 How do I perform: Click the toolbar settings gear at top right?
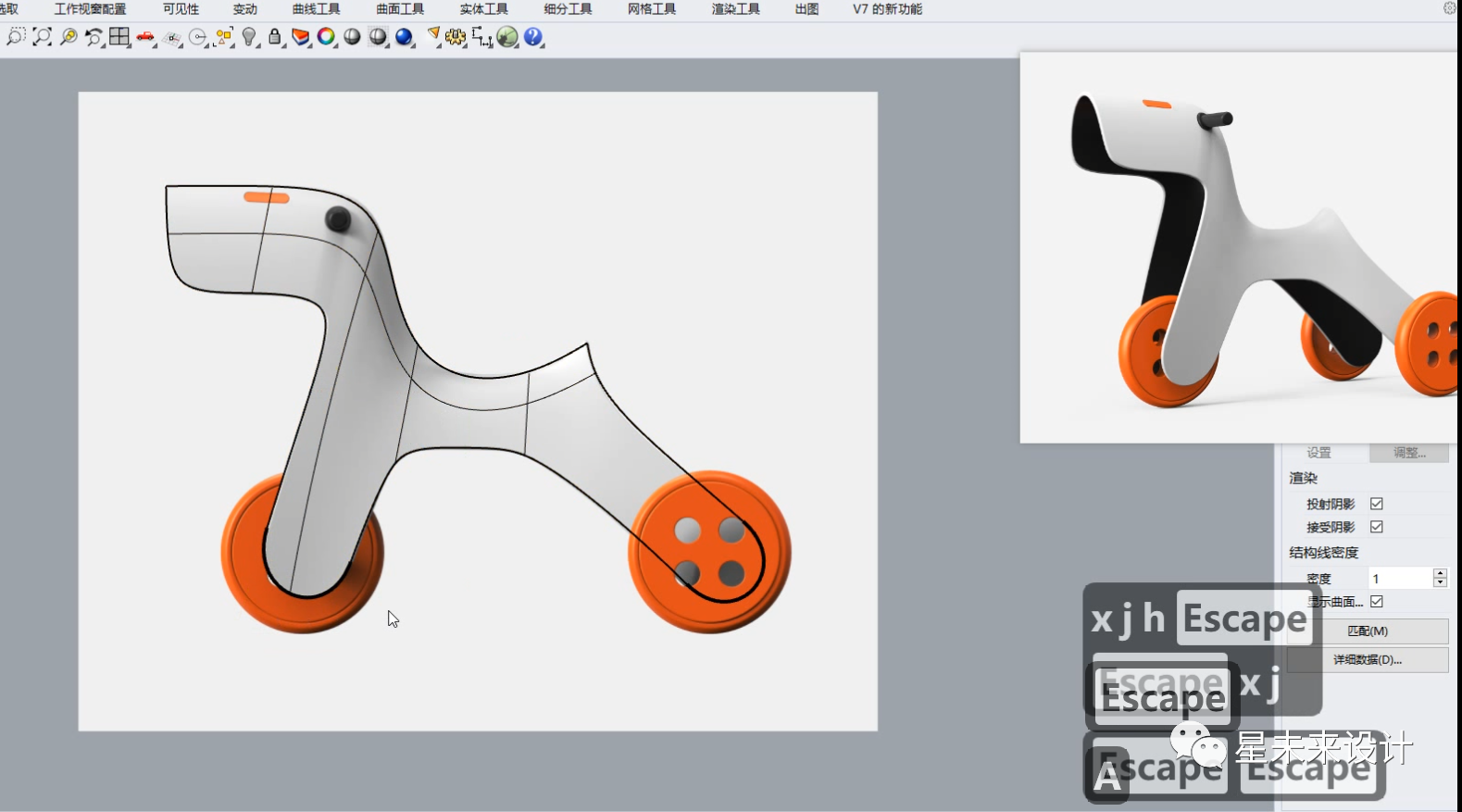pyautogui.click(x=1450, y=8)
